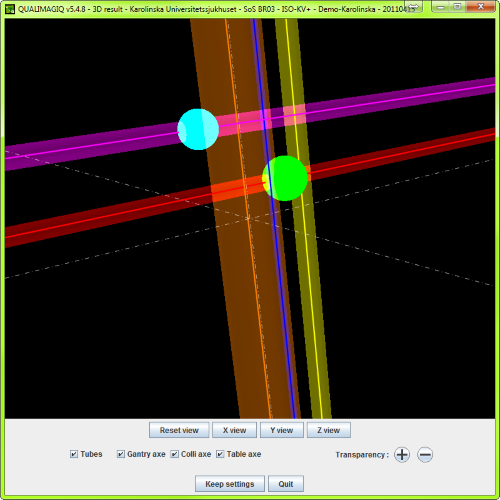Switch to X view
The height and width of the screenshot is (500, 500).
234,430
